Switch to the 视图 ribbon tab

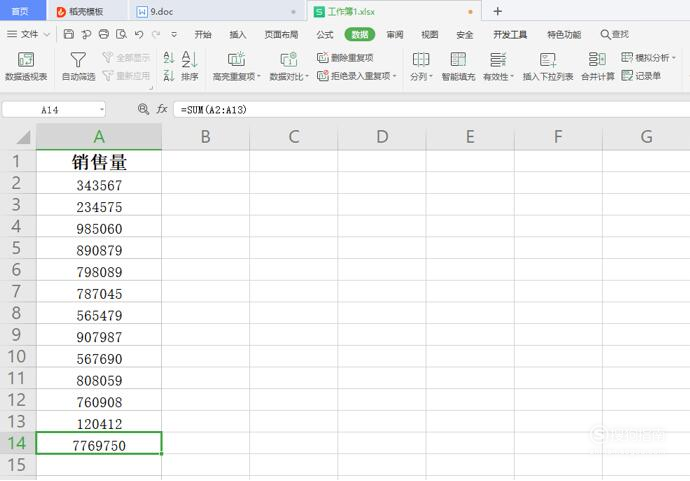(429, 34)
